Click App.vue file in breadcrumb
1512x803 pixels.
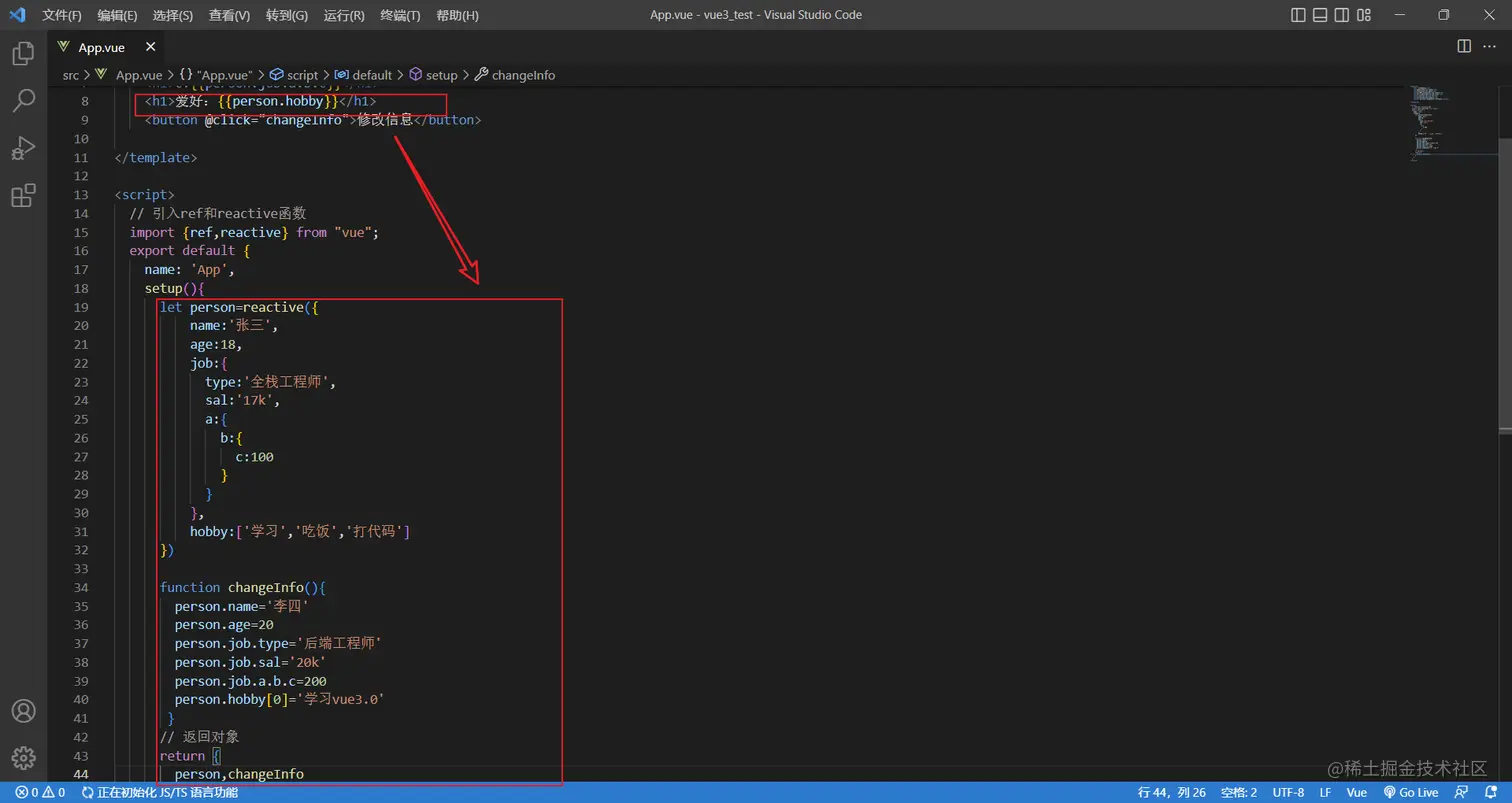(129, 75)
